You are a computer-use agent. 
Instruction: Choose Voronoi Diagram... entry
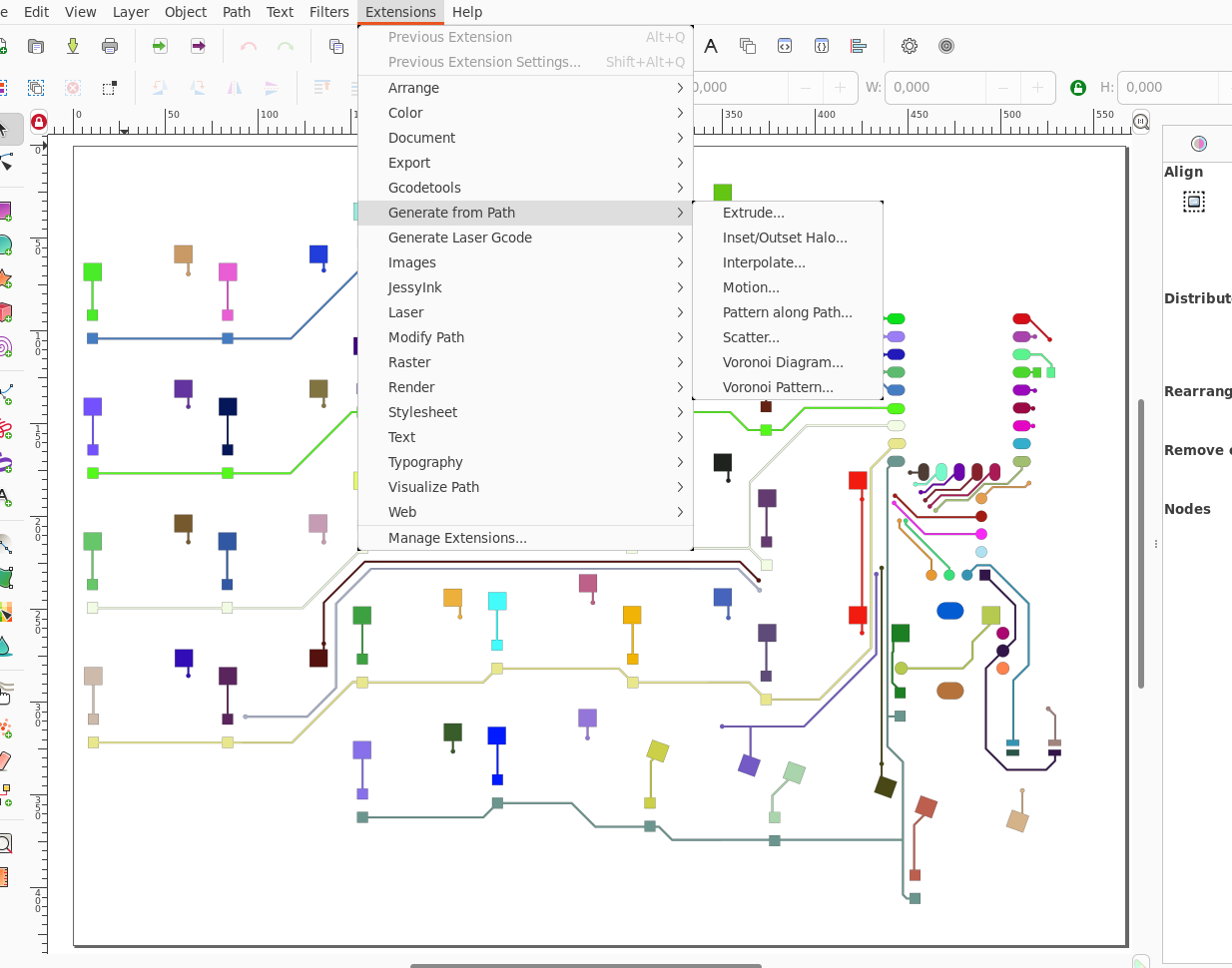click(788, 362)
